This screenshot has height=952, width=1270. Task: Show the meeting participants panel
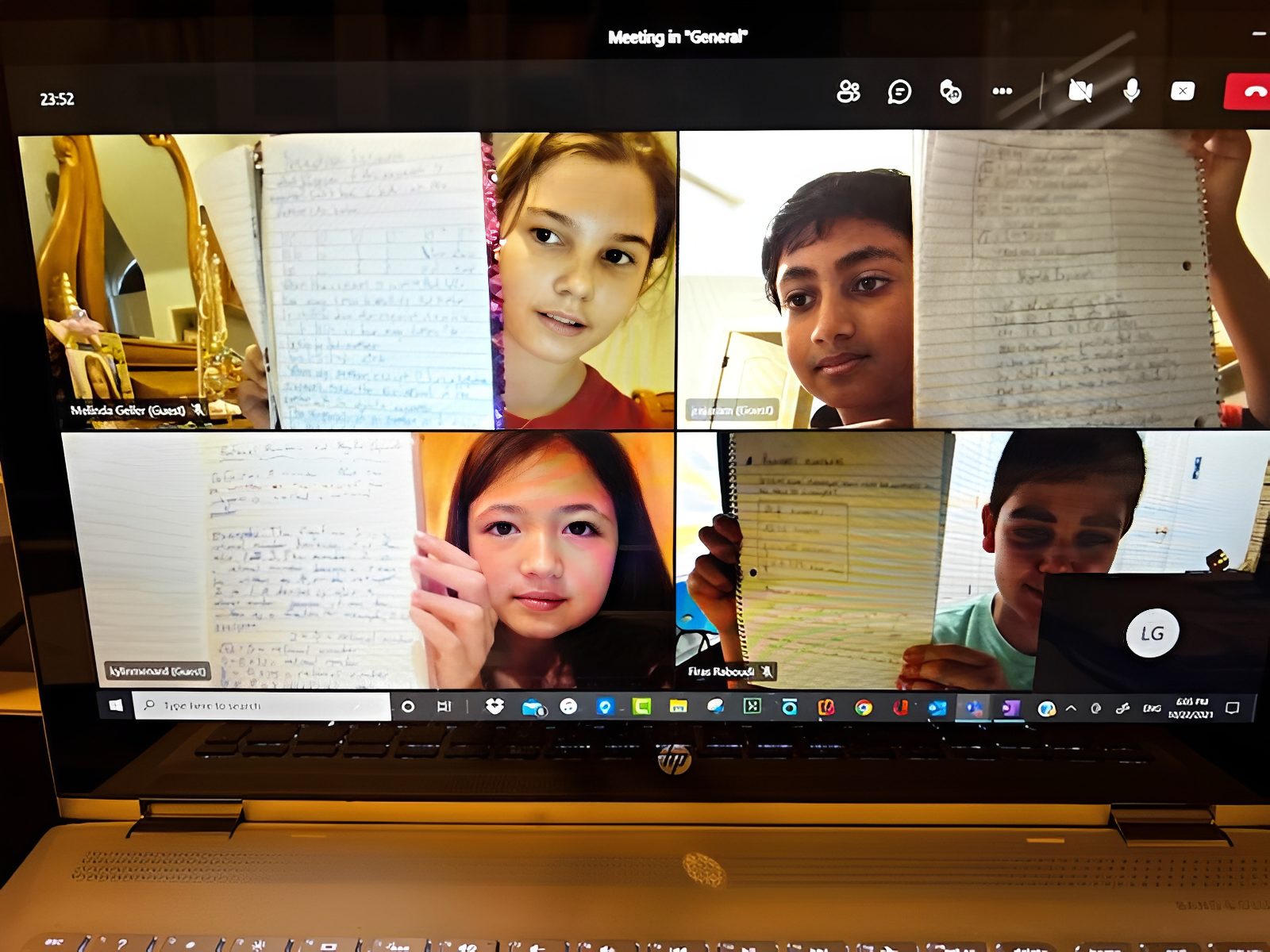point(849,92)
